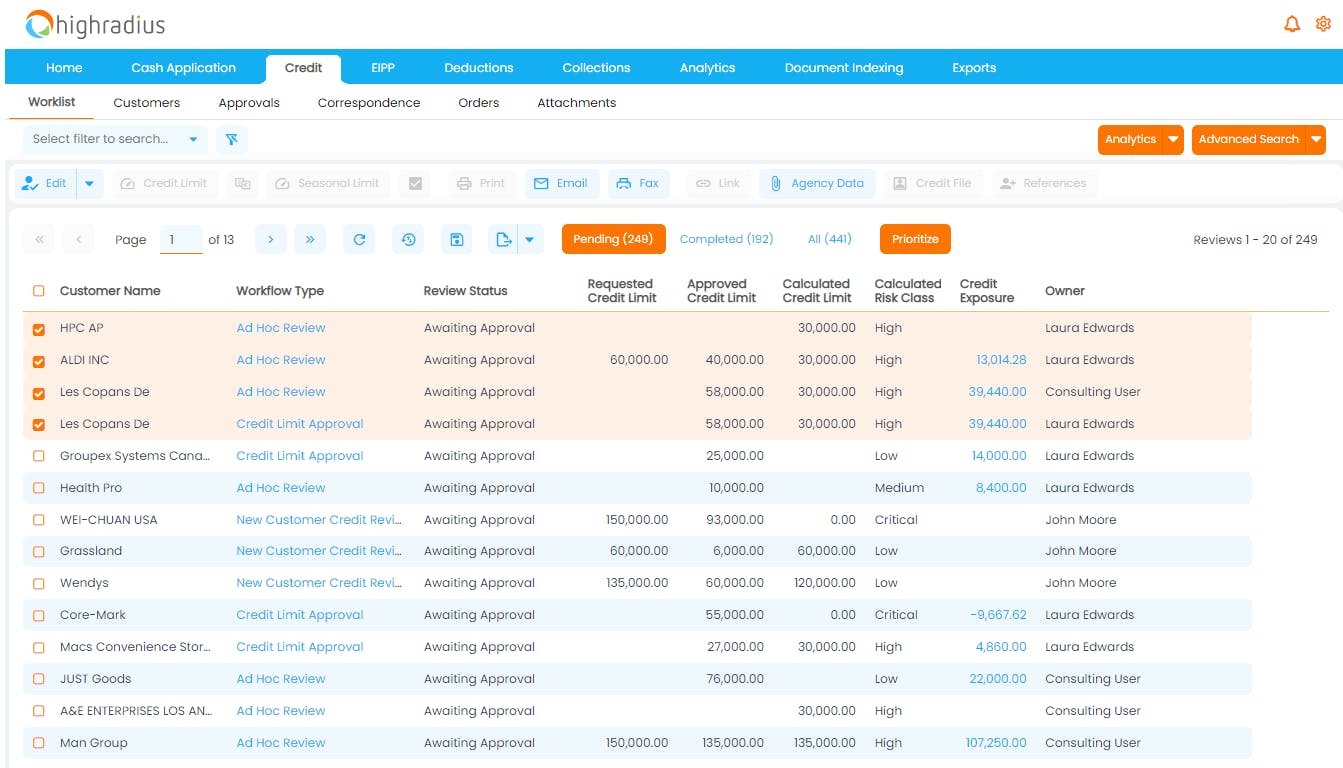Check the Man Group row checkbox
1343x768 pixels.
[x=39, y=743]
